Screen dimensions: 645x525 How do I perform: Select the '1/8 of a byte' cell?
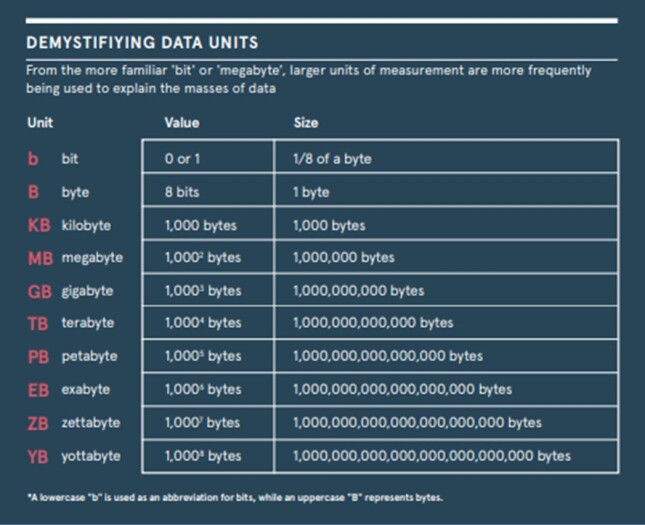pos(446,157)
